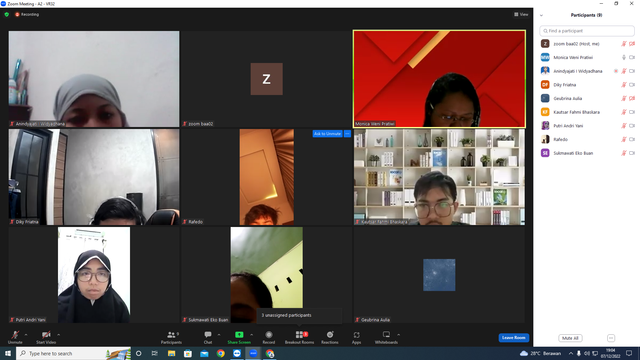
Task: Open Task View on the taskbar
Action: (155, 353)
